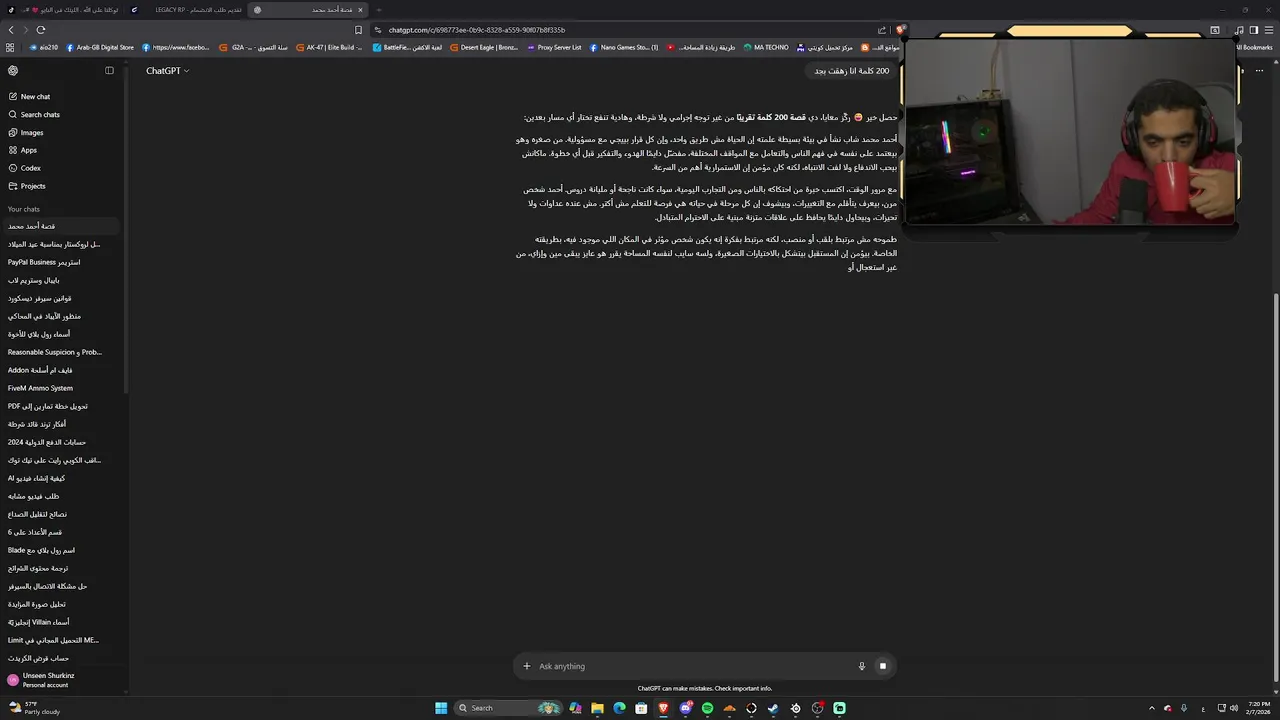This screenshot has height=720, width=1280.
Task: Click the ChatGPT logo icon in sidebar
Action: click(13, 71)
